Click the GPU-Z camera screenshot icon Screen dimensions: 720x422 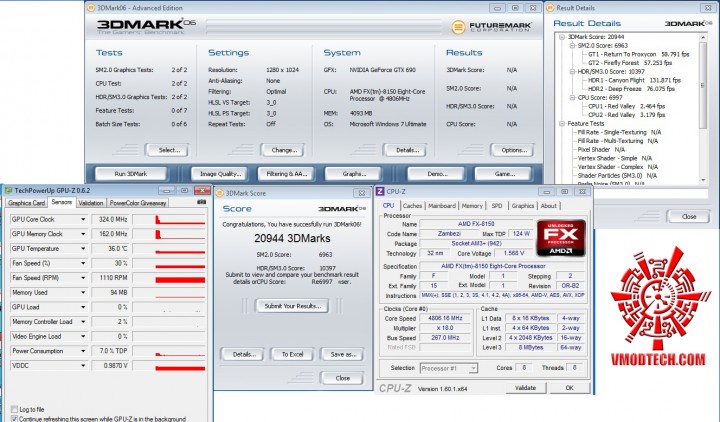pos(202,202)
